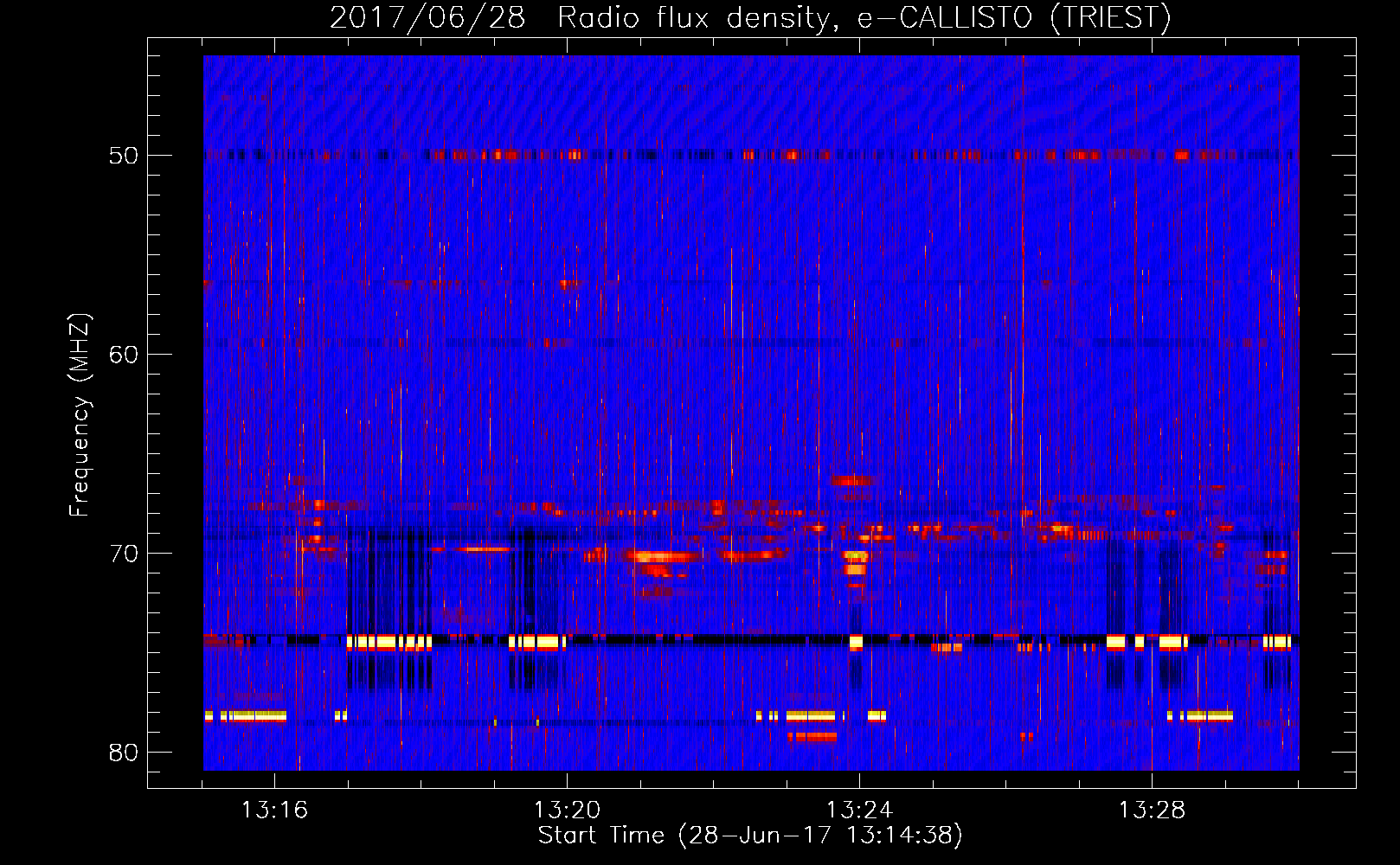Click the 13:20 time tick label

pyautogui.click(x=567, y=811)
